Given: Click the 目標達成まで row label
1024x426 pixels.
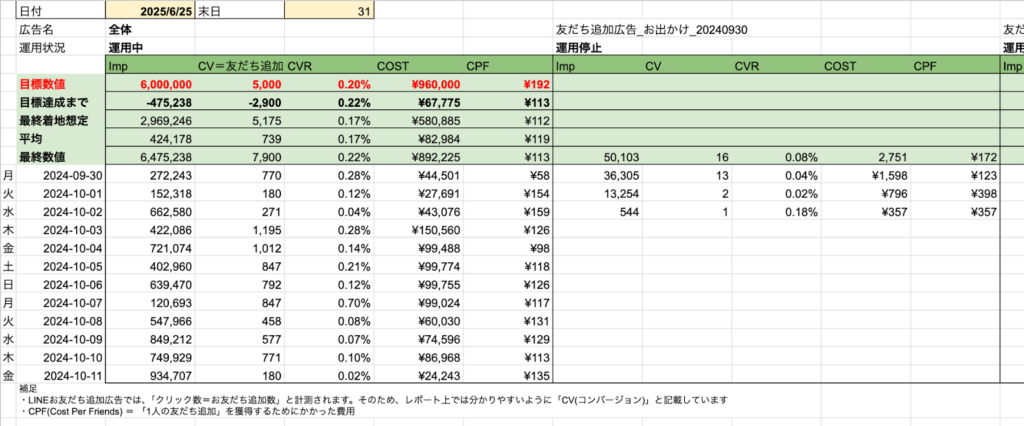Looking at the screenshot, I should 61,103.
